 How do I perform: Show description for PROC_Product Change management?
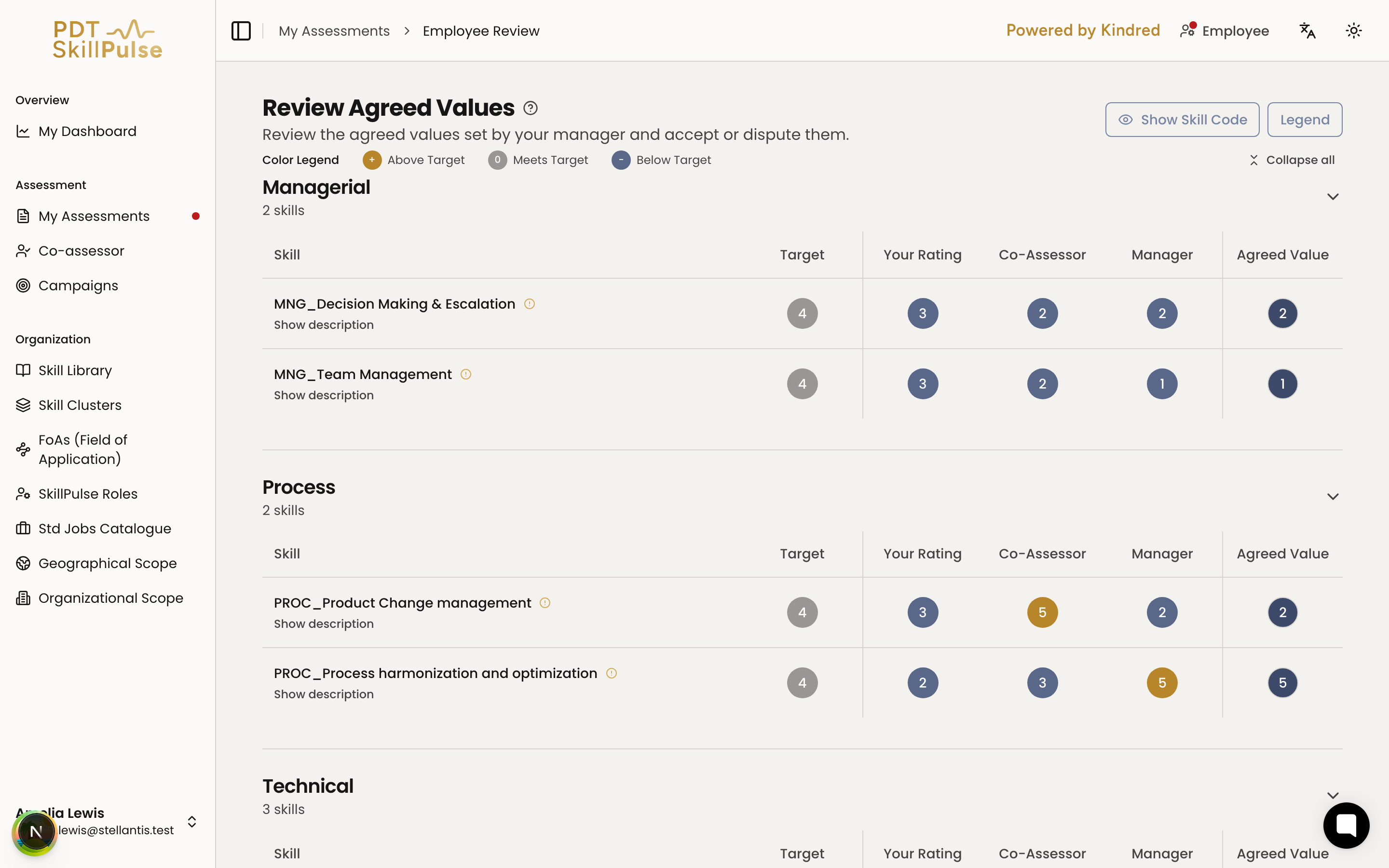point(324,624)
